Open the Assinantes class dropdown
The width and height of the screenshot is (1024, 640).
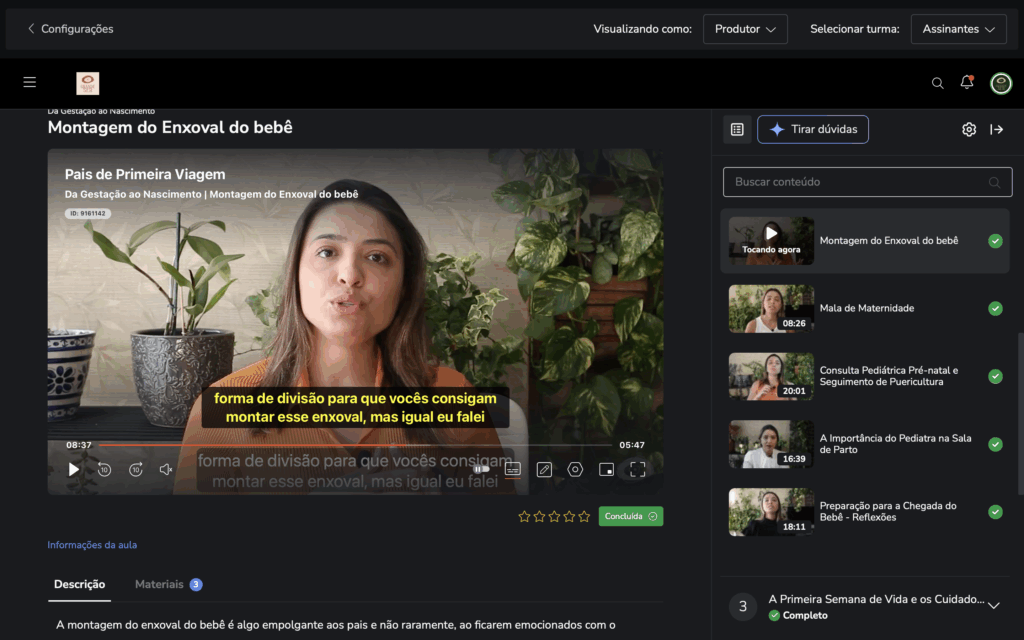tap(958, 29)
